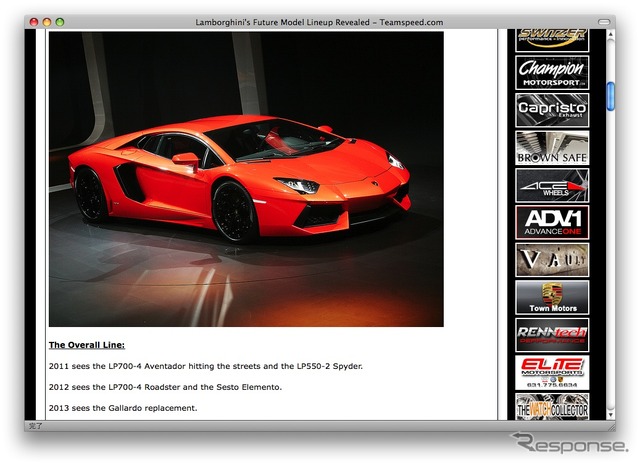Image resolution: width=640 pixels, height=465 pixels.
Task: Open The Watch Collector banner
Action: [552, 406]
